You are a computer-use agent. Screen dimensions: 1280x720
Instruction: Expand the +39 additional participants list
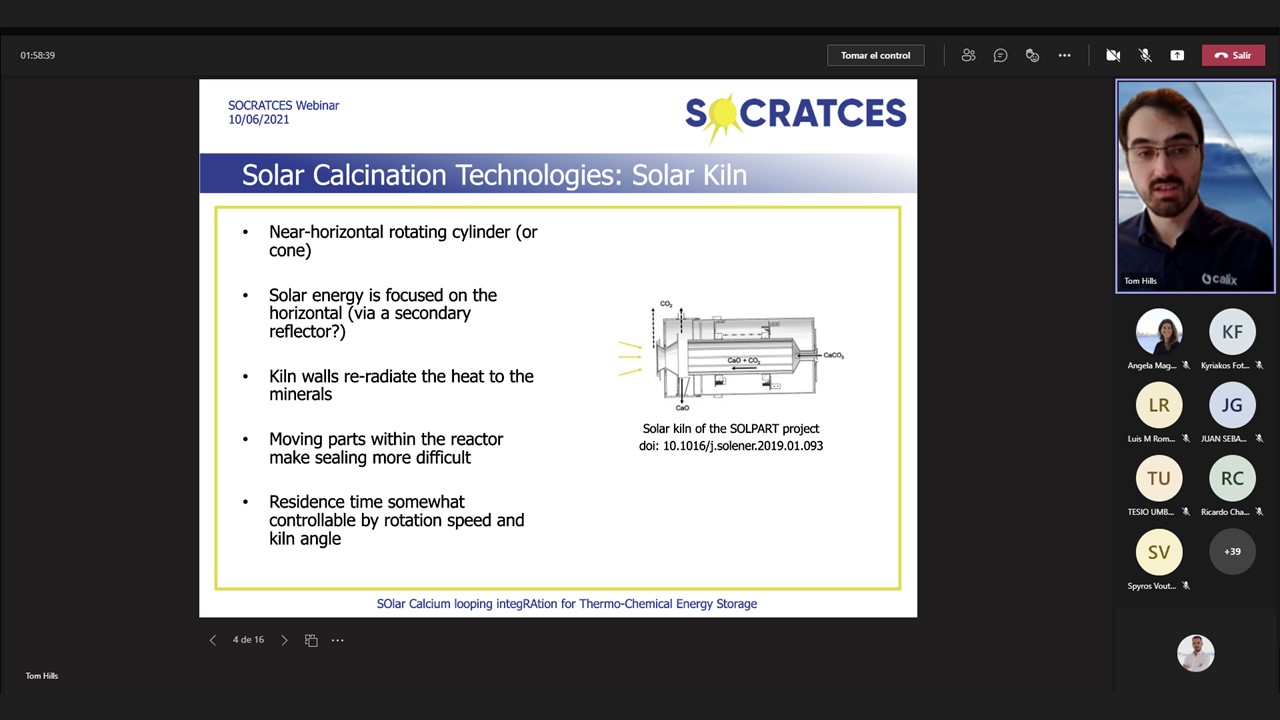(1232, 552)
